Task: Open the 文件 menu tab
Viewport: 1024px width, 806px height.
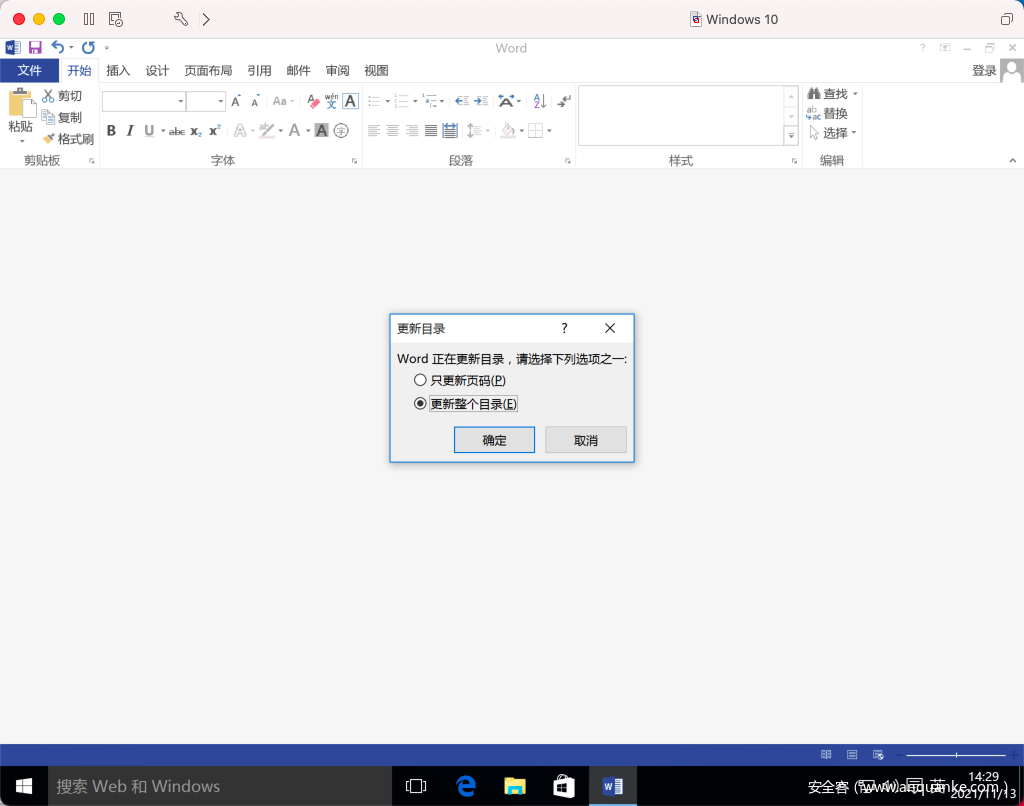Action: [29, 71]
